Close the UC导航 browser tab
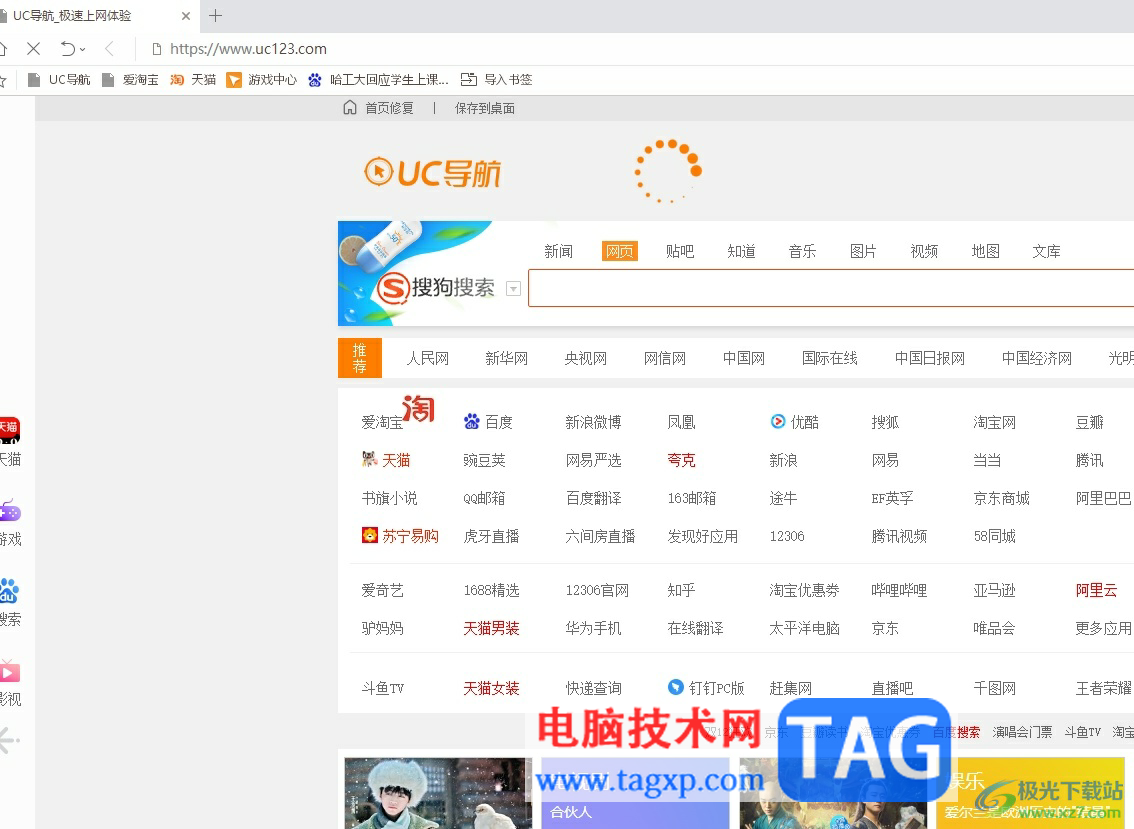This screenshot has width=1134, height=829. [x=186, y=16]
